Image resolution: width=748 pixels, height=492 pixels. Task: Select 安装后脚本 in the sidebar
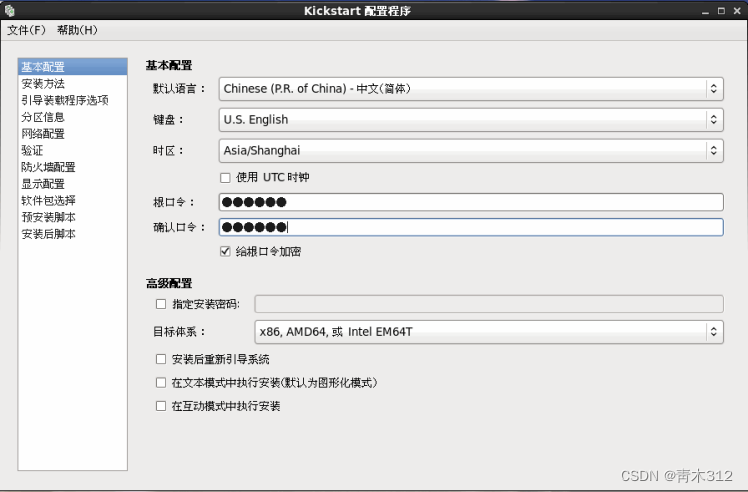point(73,234)
